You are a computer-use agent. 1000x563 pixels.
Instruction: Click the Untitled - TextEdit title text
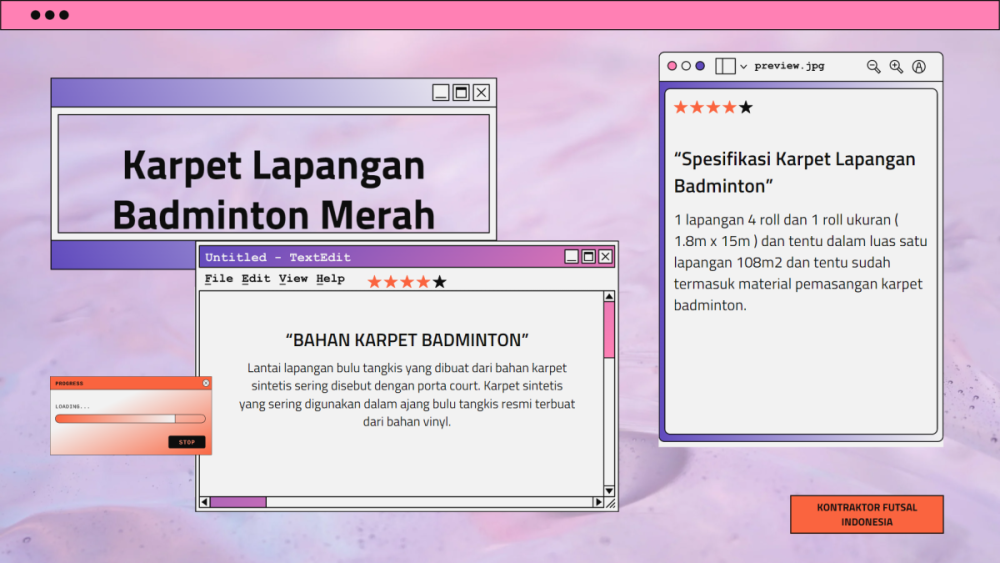click(x=277, y=257)
